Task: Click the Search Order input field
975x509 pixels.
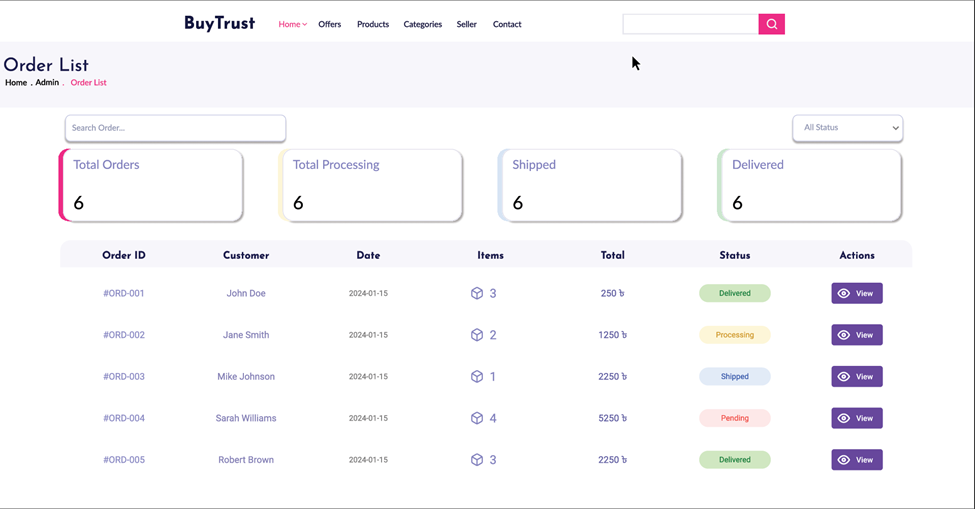Action: pyautogui.click(x=175, y=128)
